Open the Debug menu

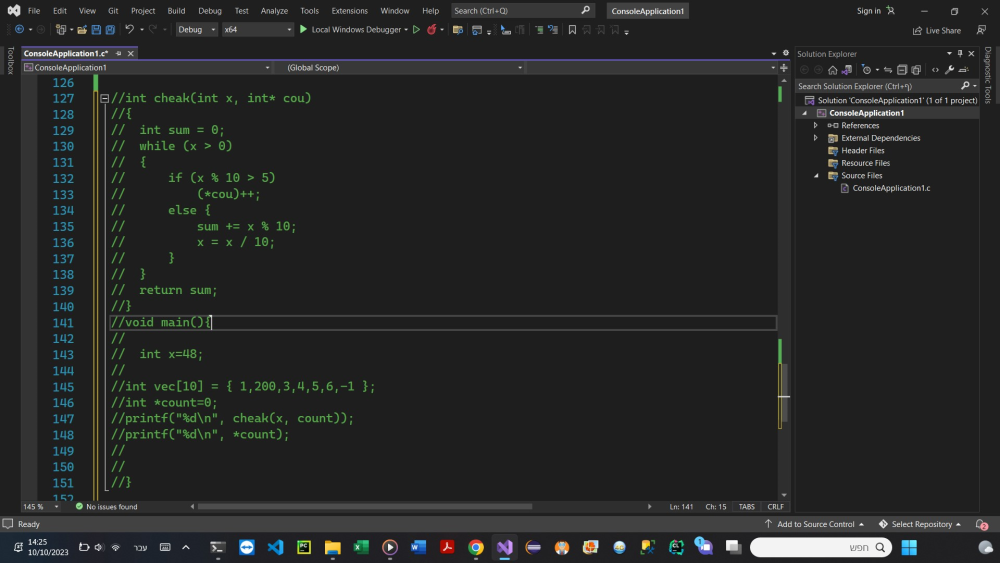coord(210,11)
